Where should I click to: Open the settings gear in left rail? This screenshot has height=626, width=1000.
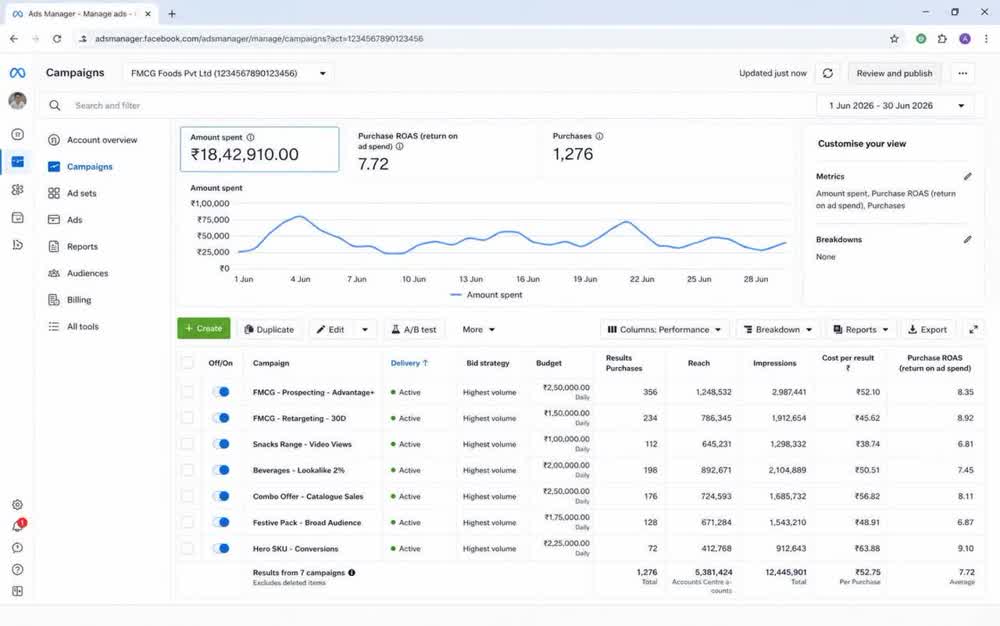point(17,505)
